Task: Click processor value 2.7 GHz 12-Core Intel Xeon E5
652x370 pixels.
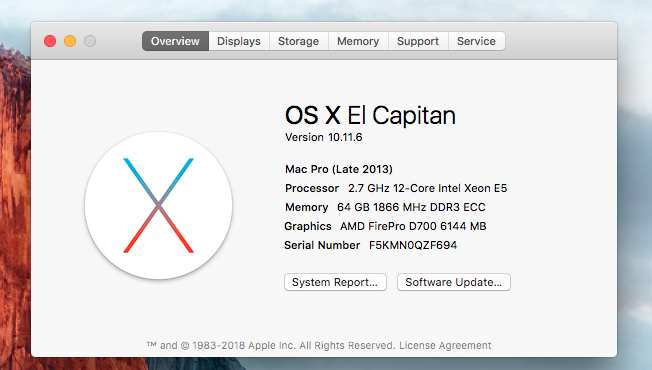Action: click(427, 188)
